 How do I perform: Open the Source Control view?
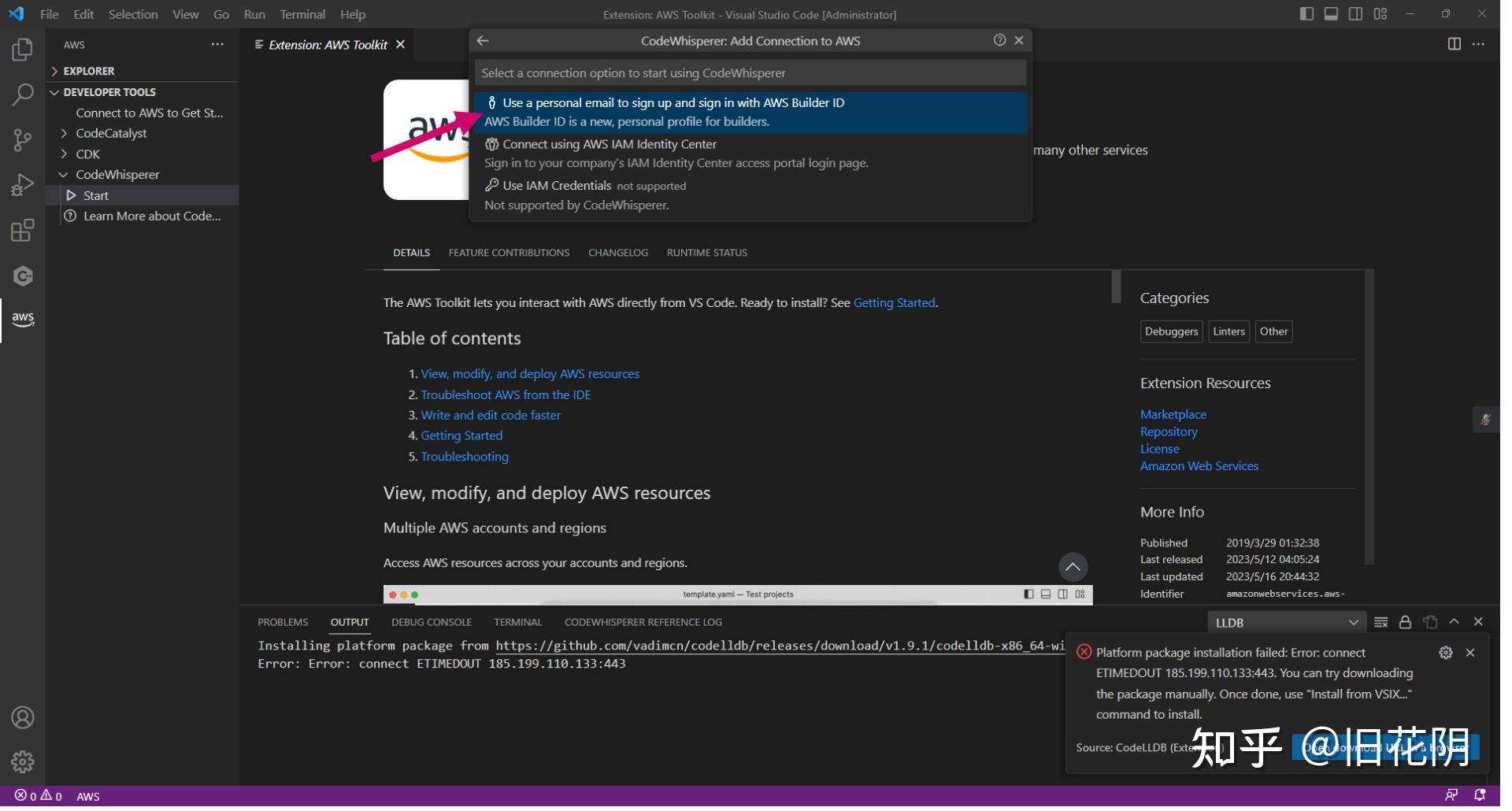pos(22,140)
